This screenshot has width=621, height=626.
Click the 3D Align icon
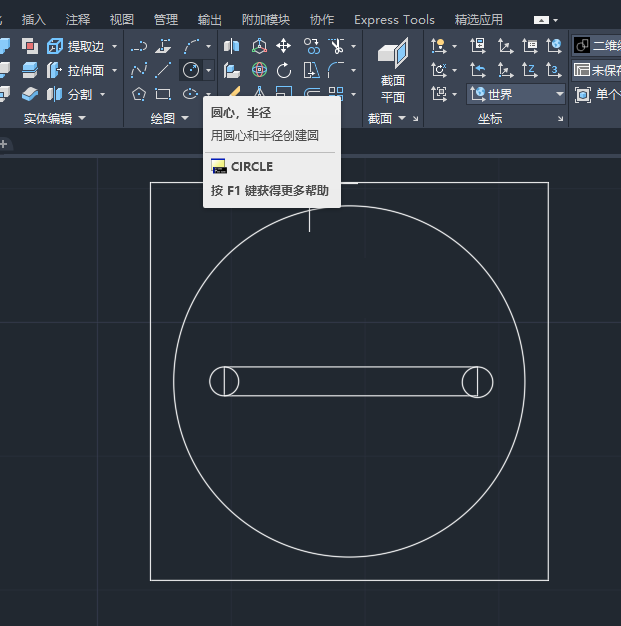(232, 71)
